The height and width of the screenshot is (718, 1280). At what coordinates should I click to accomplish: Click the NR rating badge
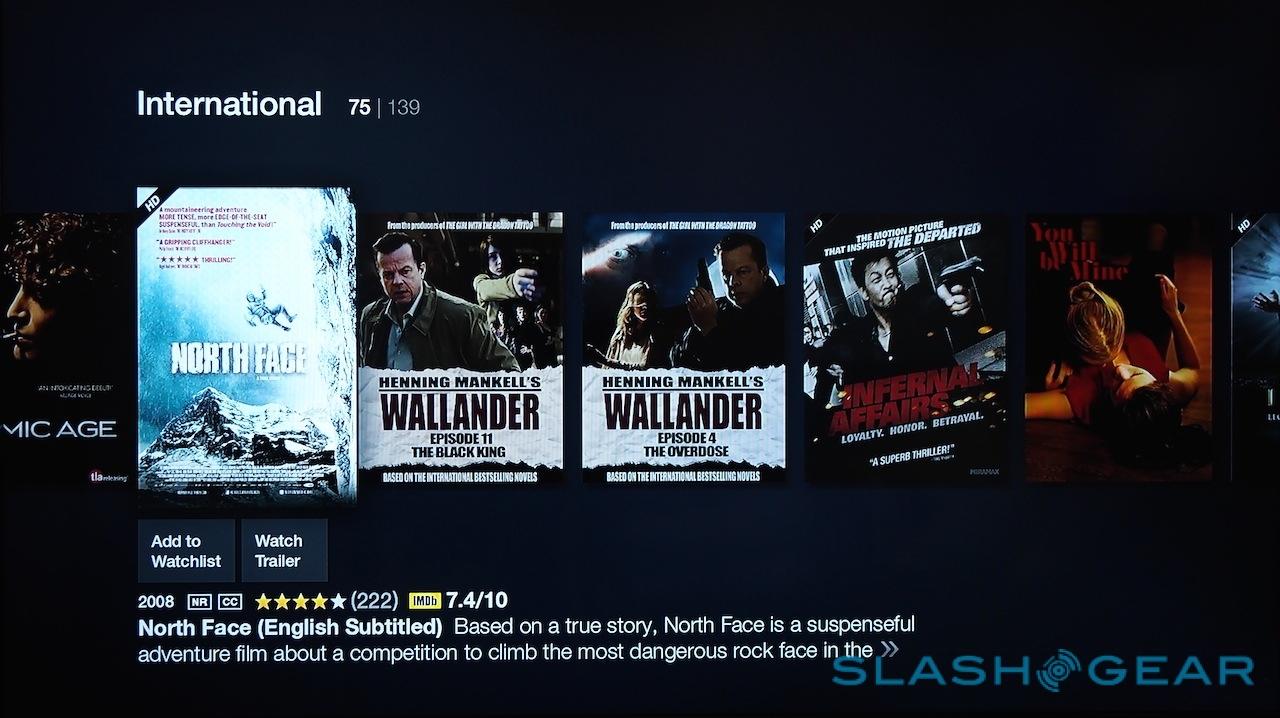[x=199, y=602]
